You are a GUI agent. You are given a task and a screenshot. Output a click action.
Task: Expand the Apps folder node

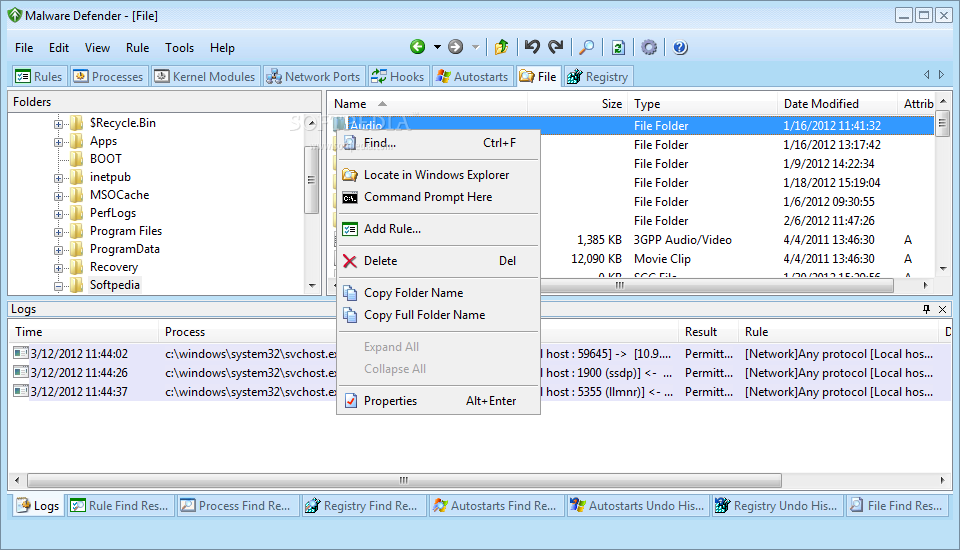(58, 142)
